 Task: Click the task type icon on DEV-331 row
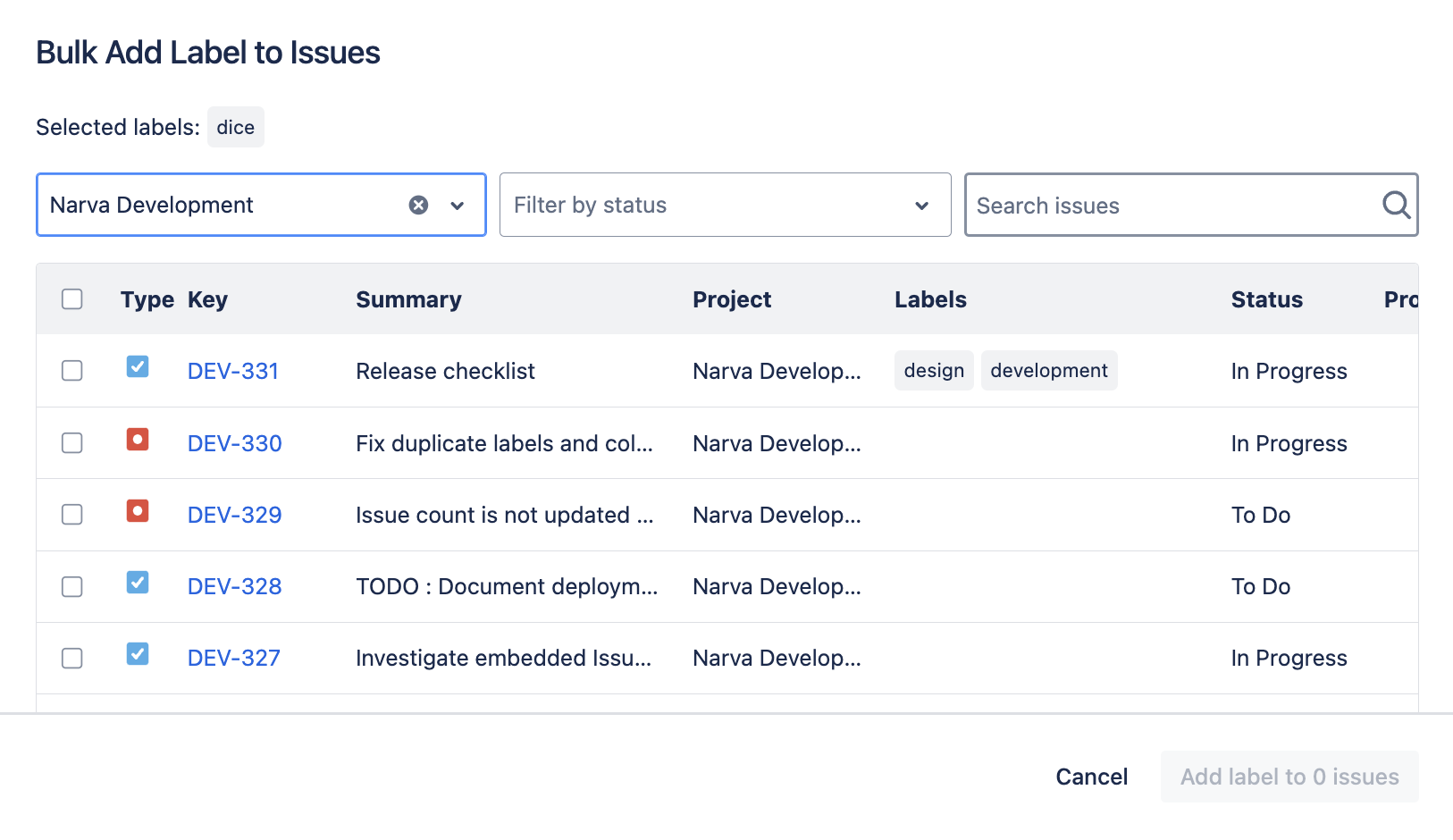coord(137,366)
